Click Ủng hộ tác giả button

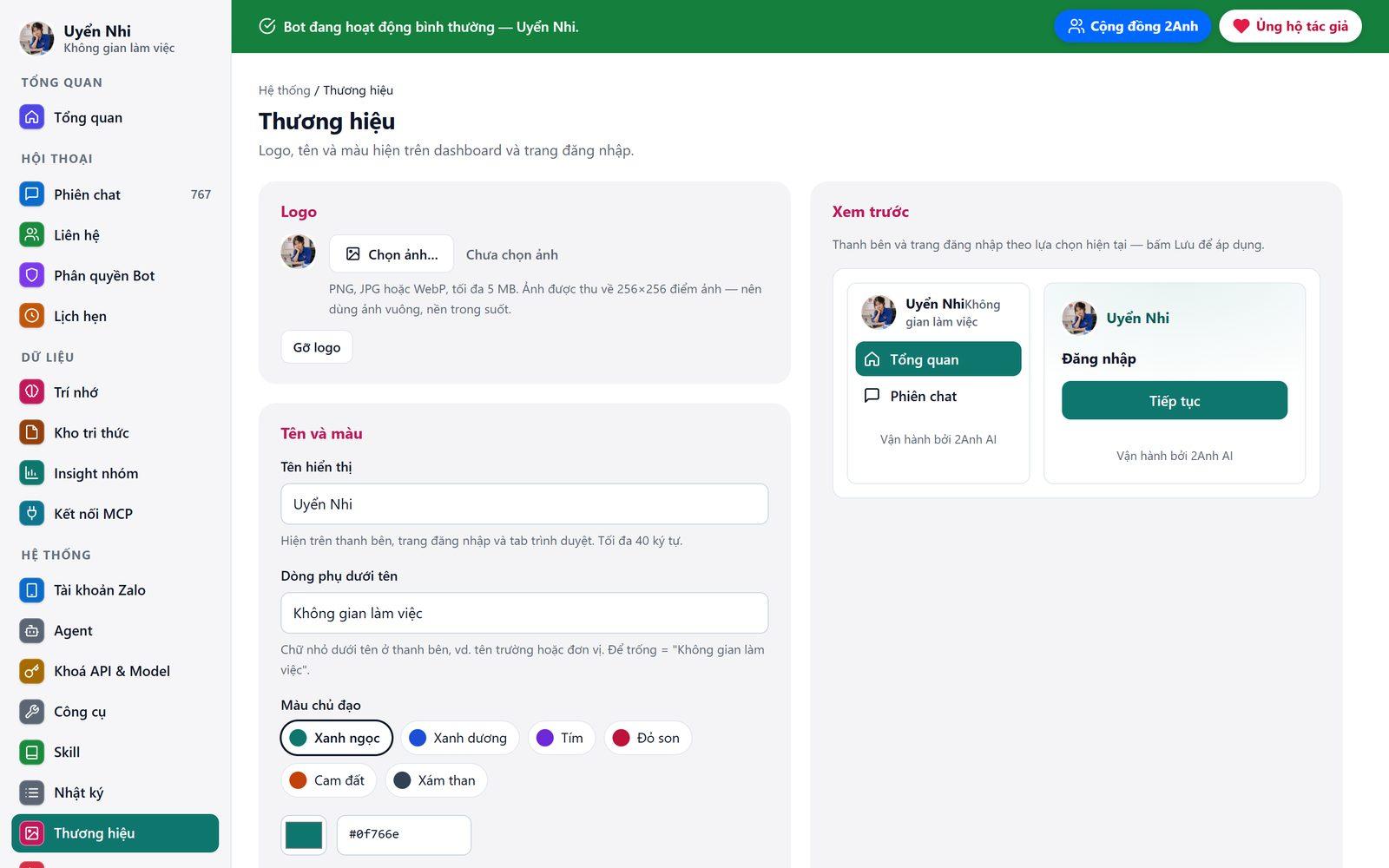tap(1291, 26)
